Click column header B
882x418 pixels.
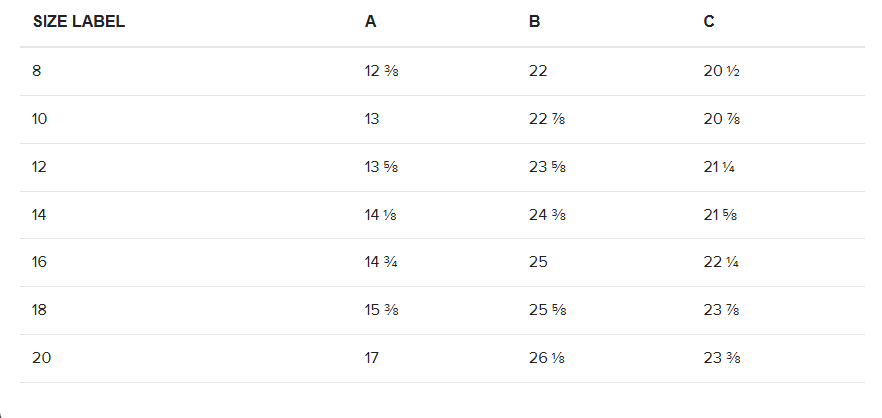534,22
